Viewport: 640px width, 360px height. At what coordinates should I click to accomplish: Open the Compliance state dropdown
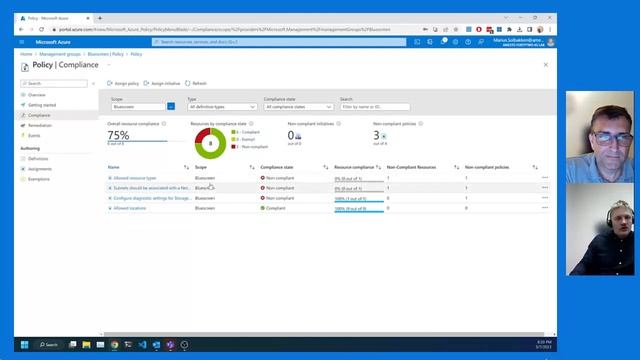click(298, 107)
